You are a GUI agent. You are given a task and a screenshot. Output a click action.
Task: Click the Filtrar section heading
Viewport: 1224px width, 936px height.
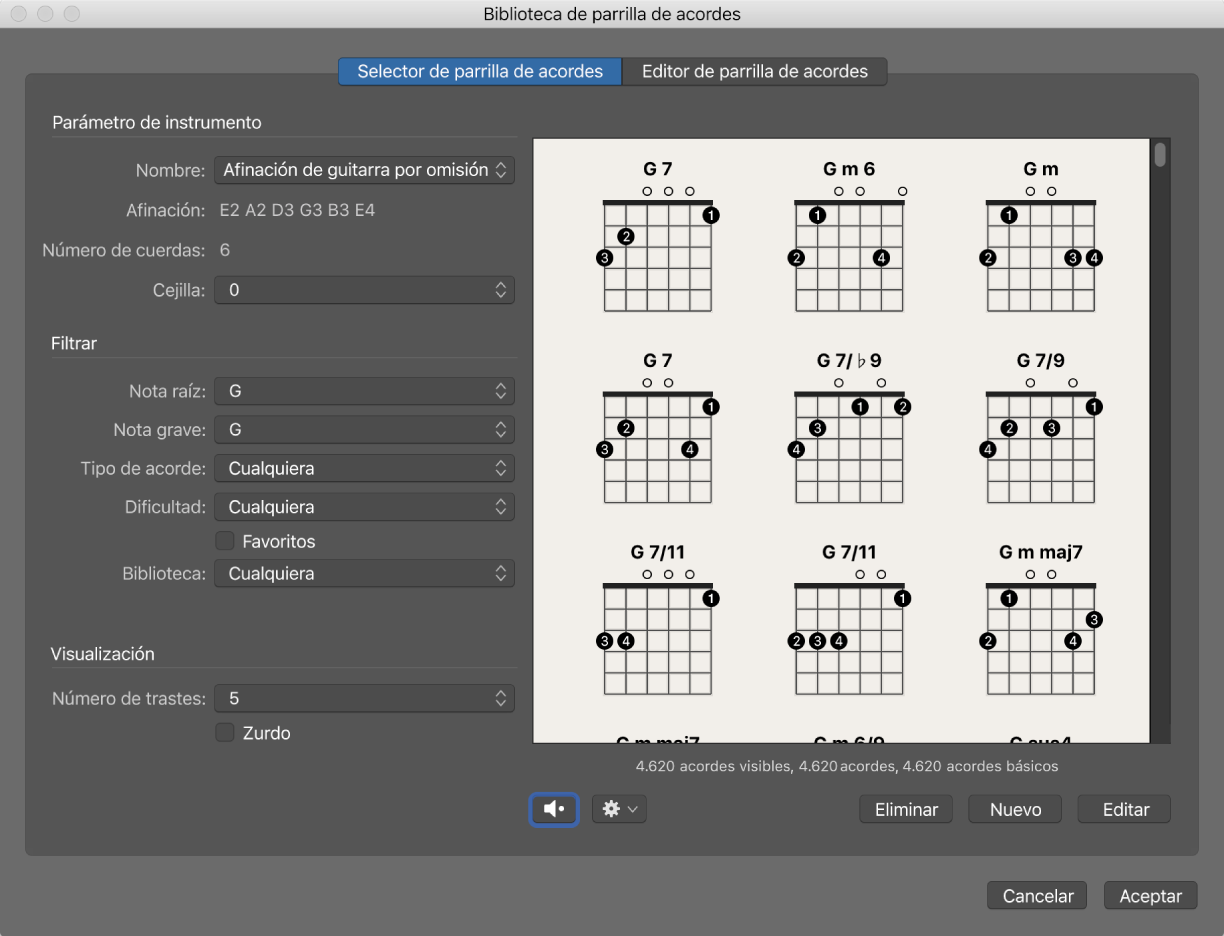tap(74, 343)
